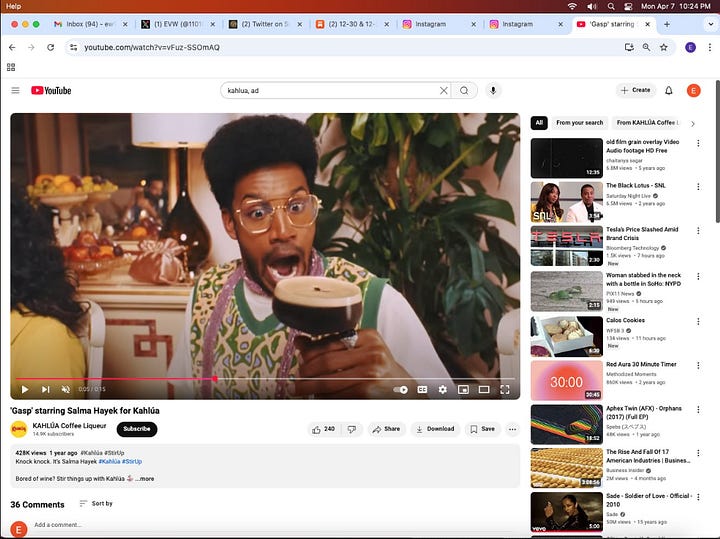
Task: Open the YouTube hamburger guide menu
Action: (x=15, y=90)
